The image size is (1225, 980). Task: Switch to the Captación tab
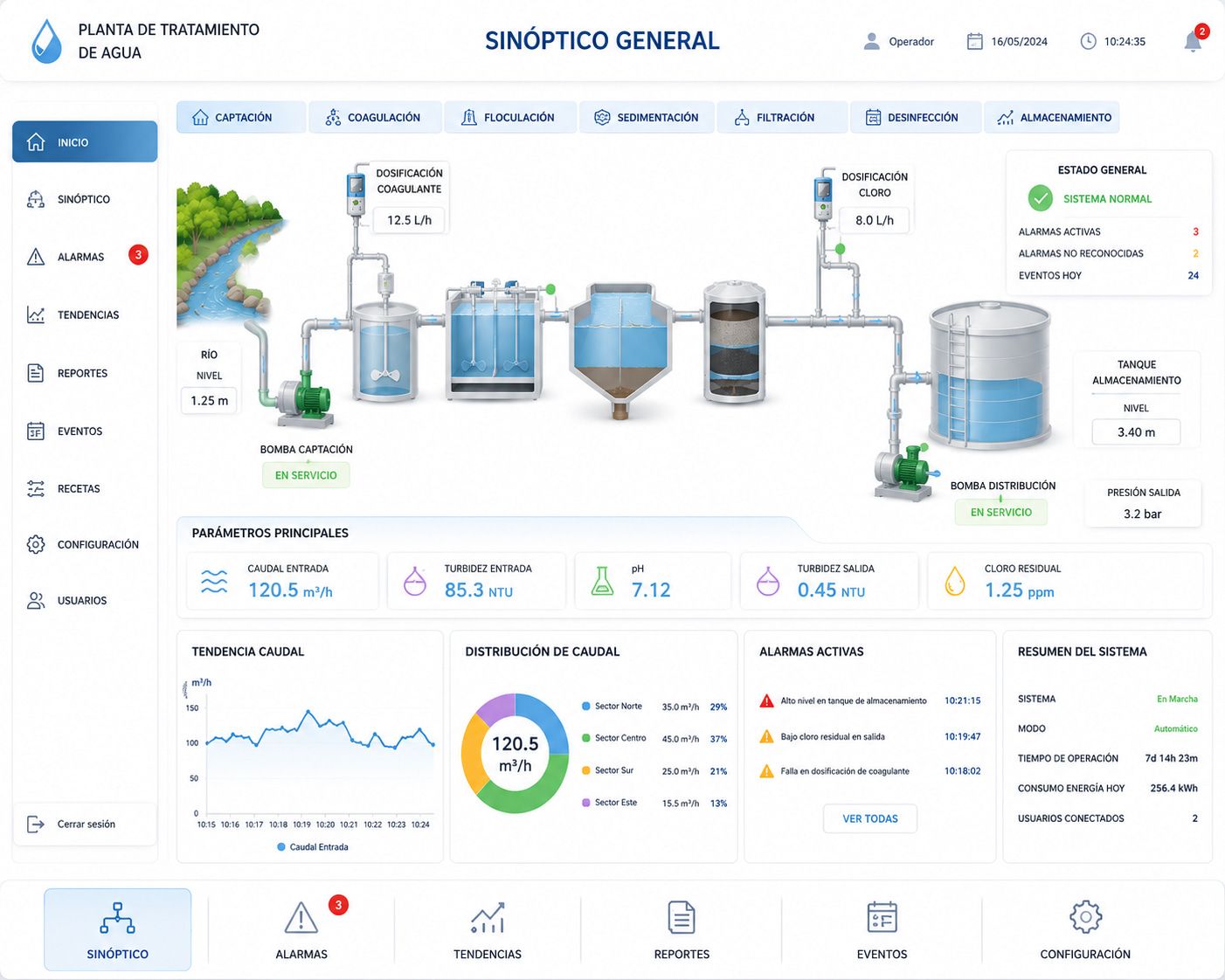pos(241,117)
